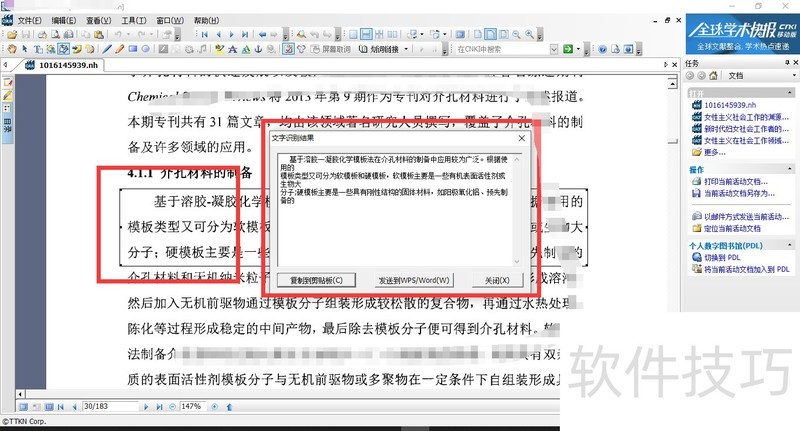Click the search binoculars icon
The width and height of the screenshot is (800, 431).
click(301, 35)
